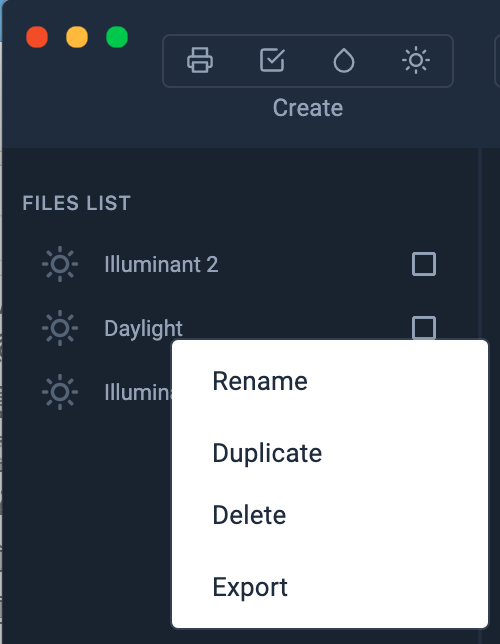Click the droplet ink icon in Create toolbar

point(343,61)
